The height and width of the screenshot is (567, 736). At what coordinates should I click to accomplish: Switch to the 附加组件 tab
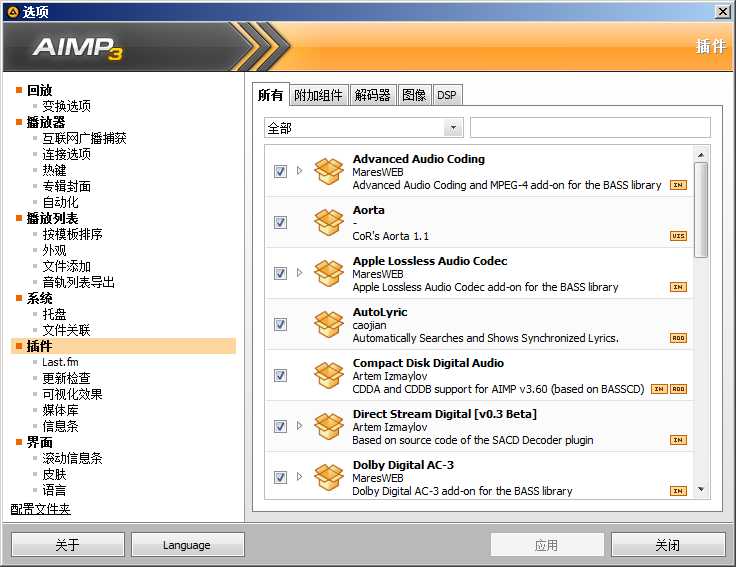tap(318, 95)
